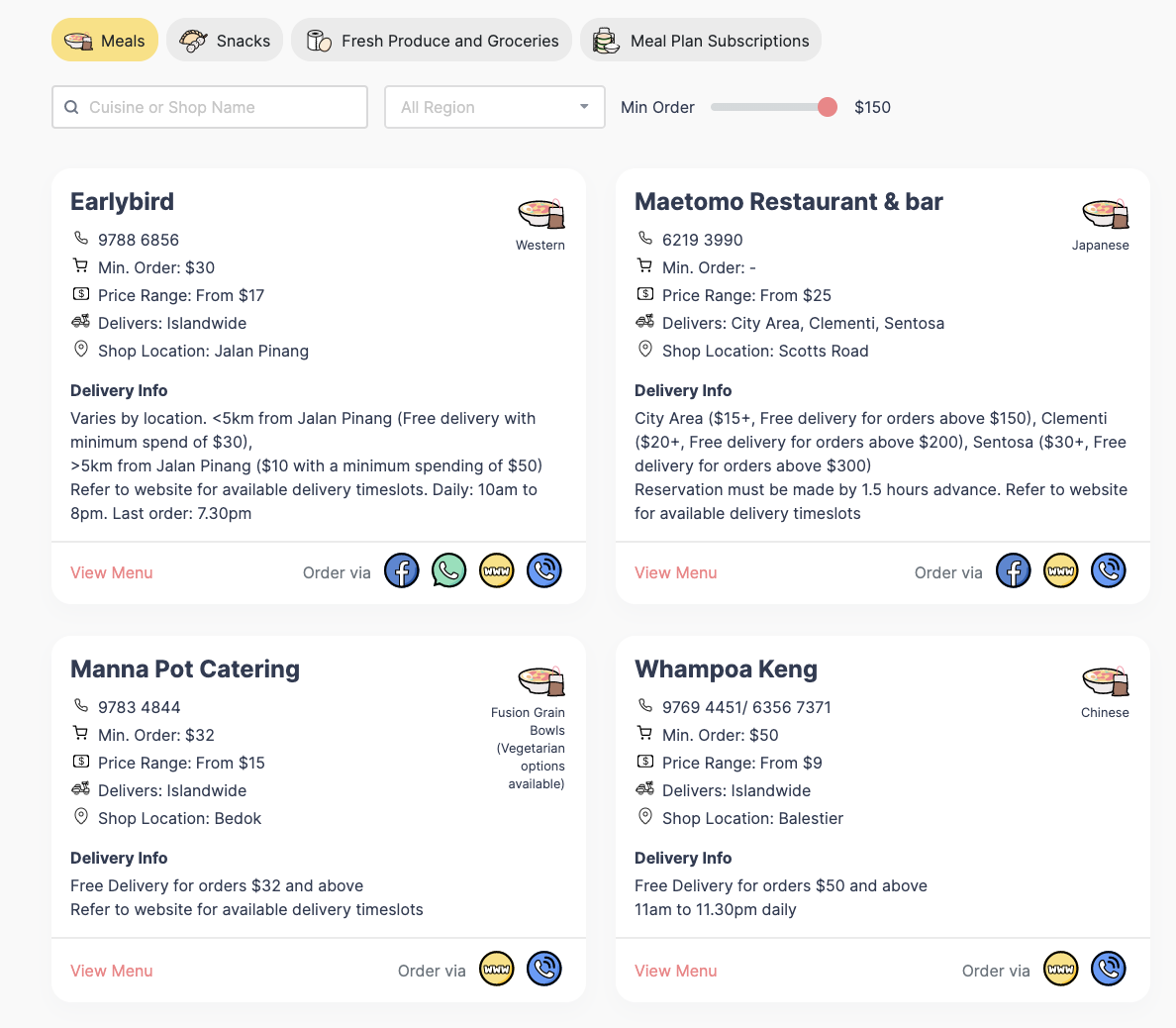This screenshot has width=1176, height=1028.
Task: Switch to Meal Plan Subscriptions tab
Action: [x=701, y=41]
